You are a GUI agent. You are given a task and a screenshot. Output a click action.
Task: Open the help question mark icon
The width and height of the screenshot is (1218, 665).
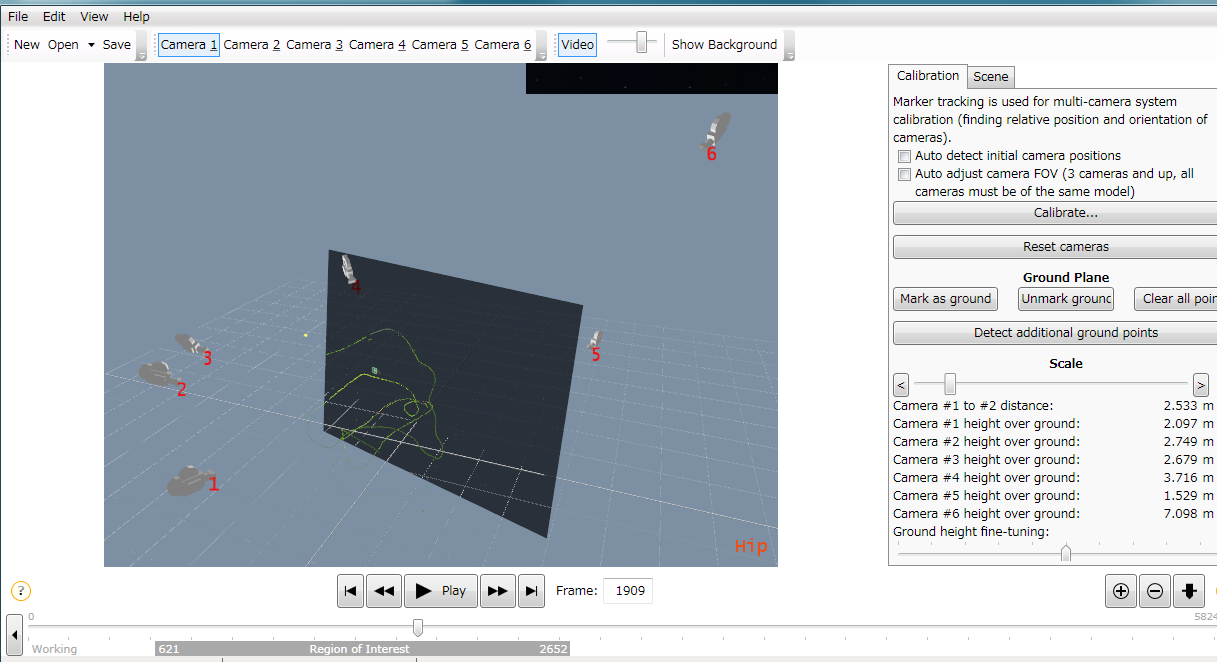tap(21, 591)
